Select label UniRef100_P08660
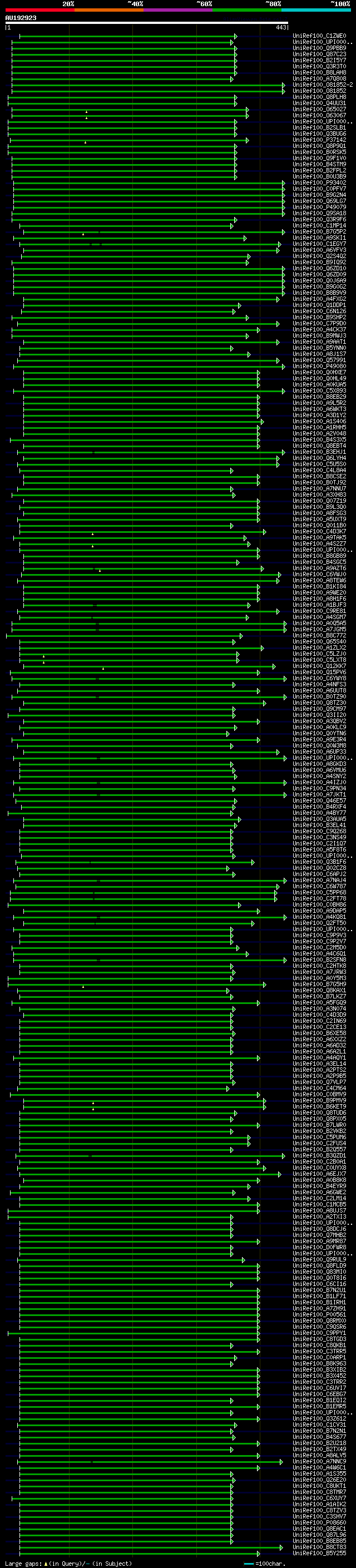This screenshot has width=356, height=1568. [319, 1522]
